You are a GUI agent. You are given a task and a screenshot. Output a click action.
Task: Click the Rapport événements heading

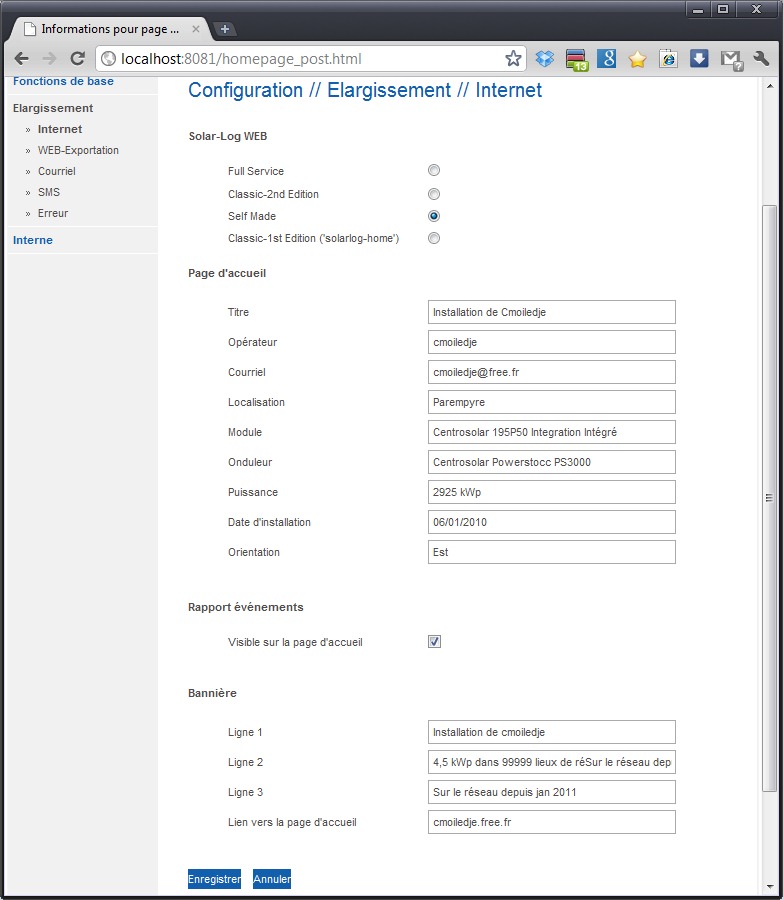[x=246, y=607]
